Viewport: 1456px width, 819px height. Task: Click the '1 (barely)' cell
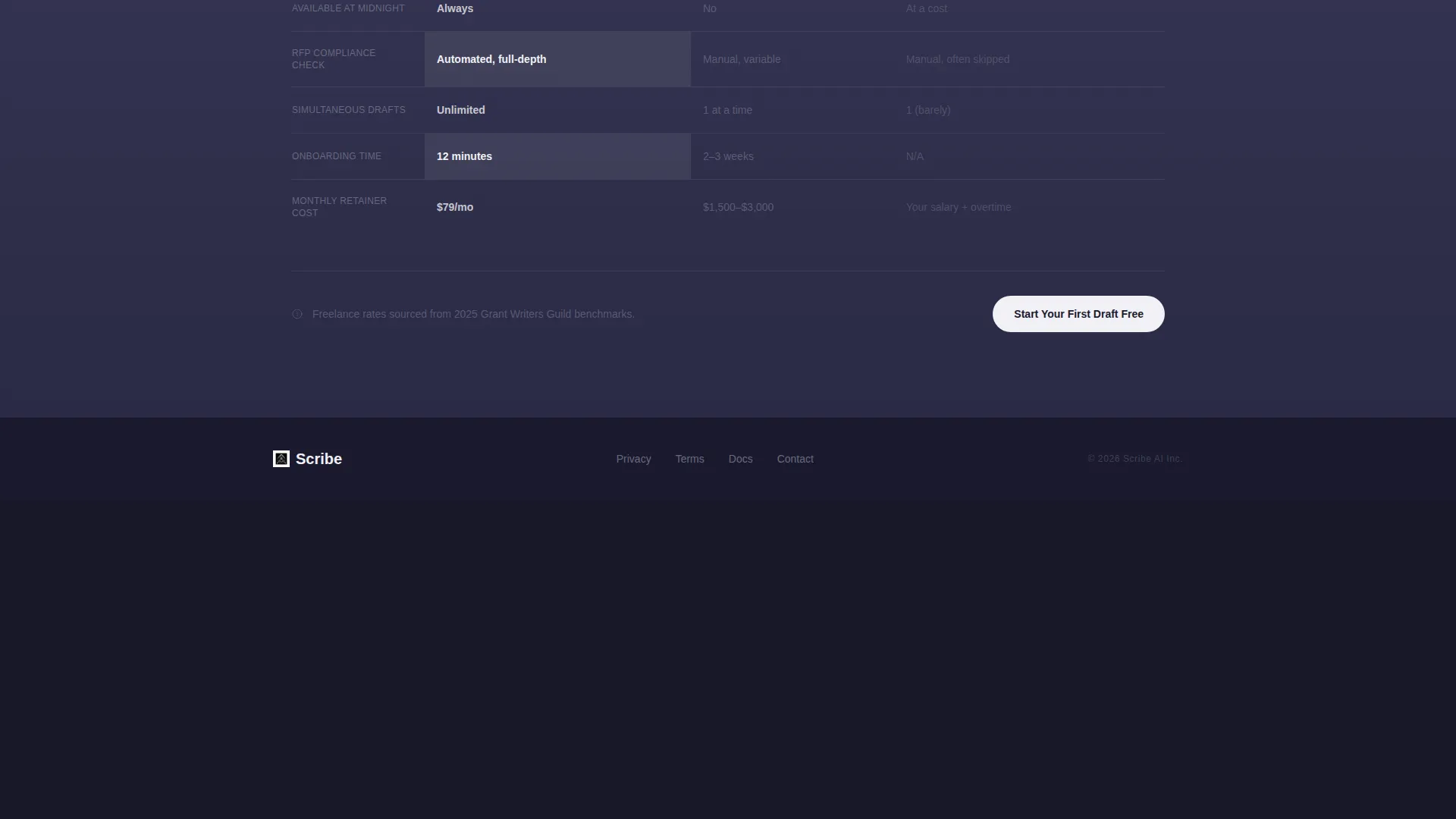[x=1029, y=110]
